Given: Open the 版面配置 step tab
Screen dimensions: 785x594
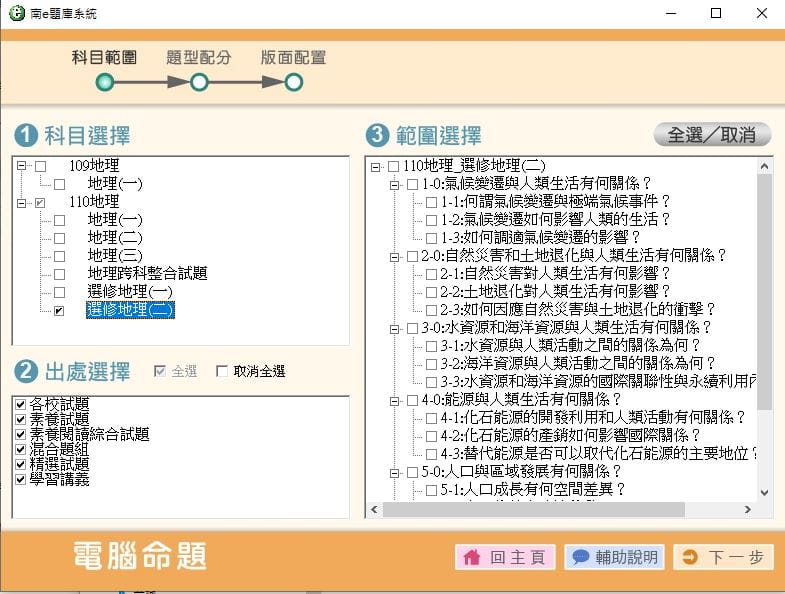Looking at the screenshot, I should coord(293,58).
